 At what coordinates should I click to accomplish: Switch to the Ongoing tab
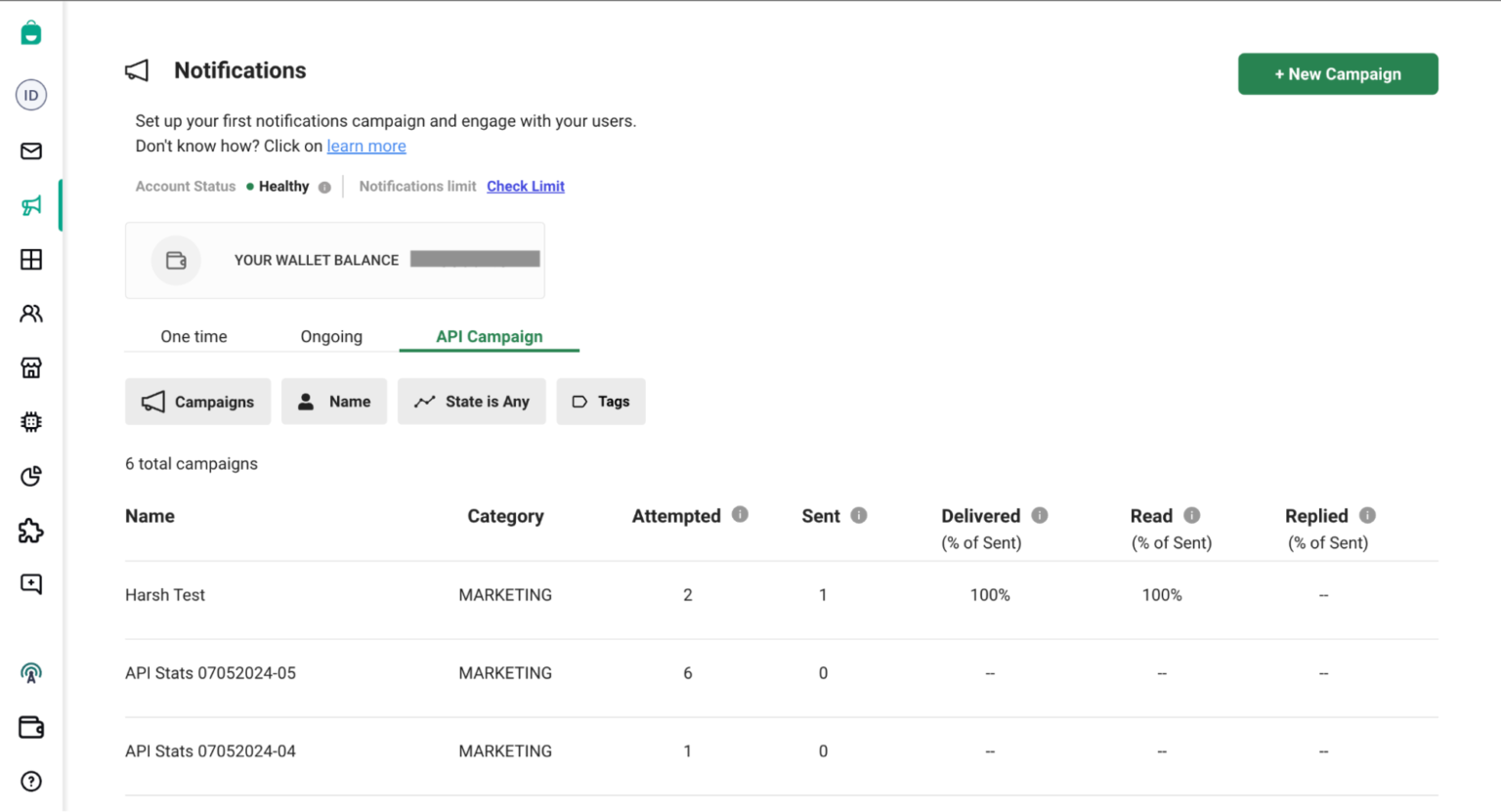coord(330,336)
